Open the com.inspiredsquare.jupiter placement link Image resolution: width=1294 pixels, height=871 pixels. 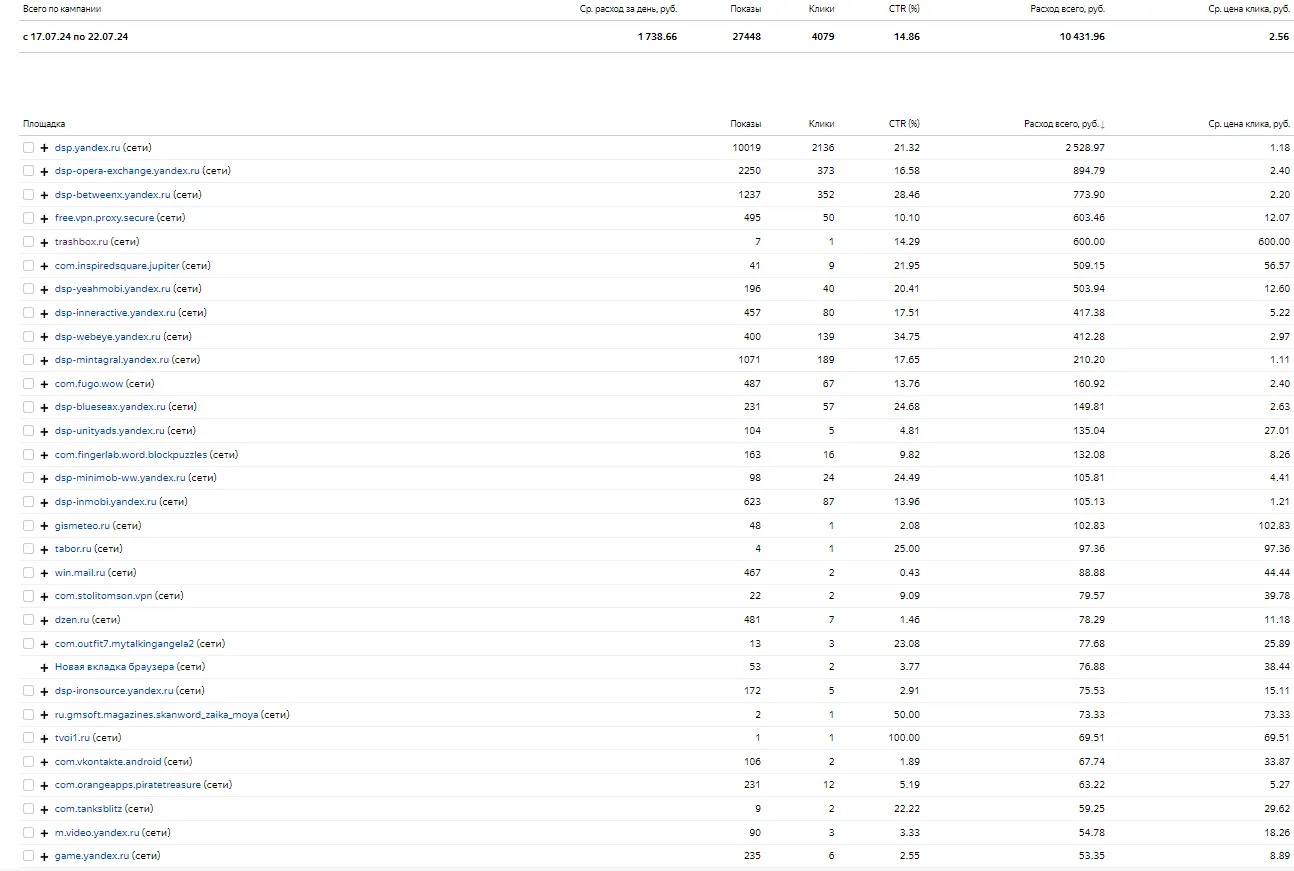(x=116, y=266)
